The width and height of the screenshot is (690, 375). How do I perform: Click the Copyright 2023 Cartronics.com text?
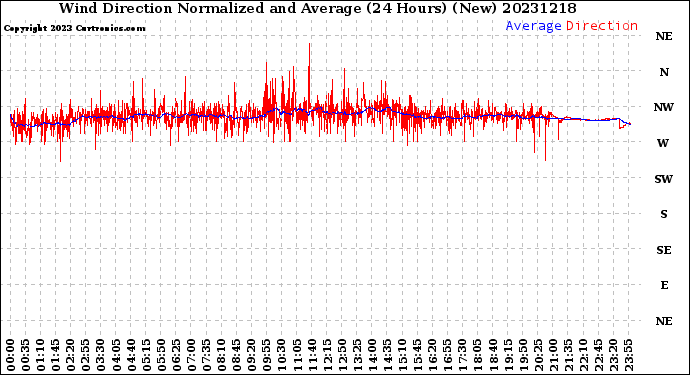click(74, 29)
